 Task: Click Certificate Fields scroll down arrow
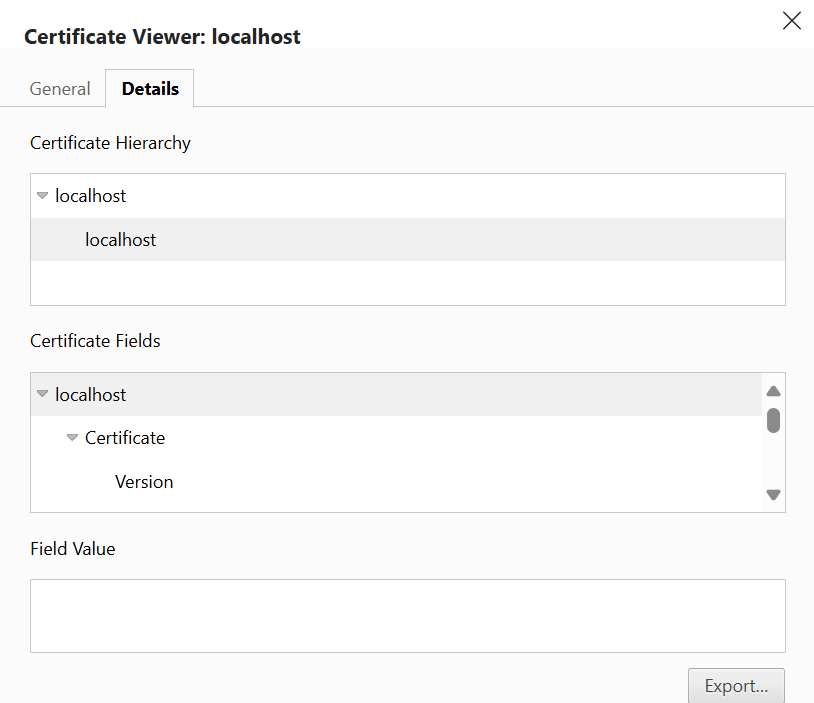tap(773, 494)
